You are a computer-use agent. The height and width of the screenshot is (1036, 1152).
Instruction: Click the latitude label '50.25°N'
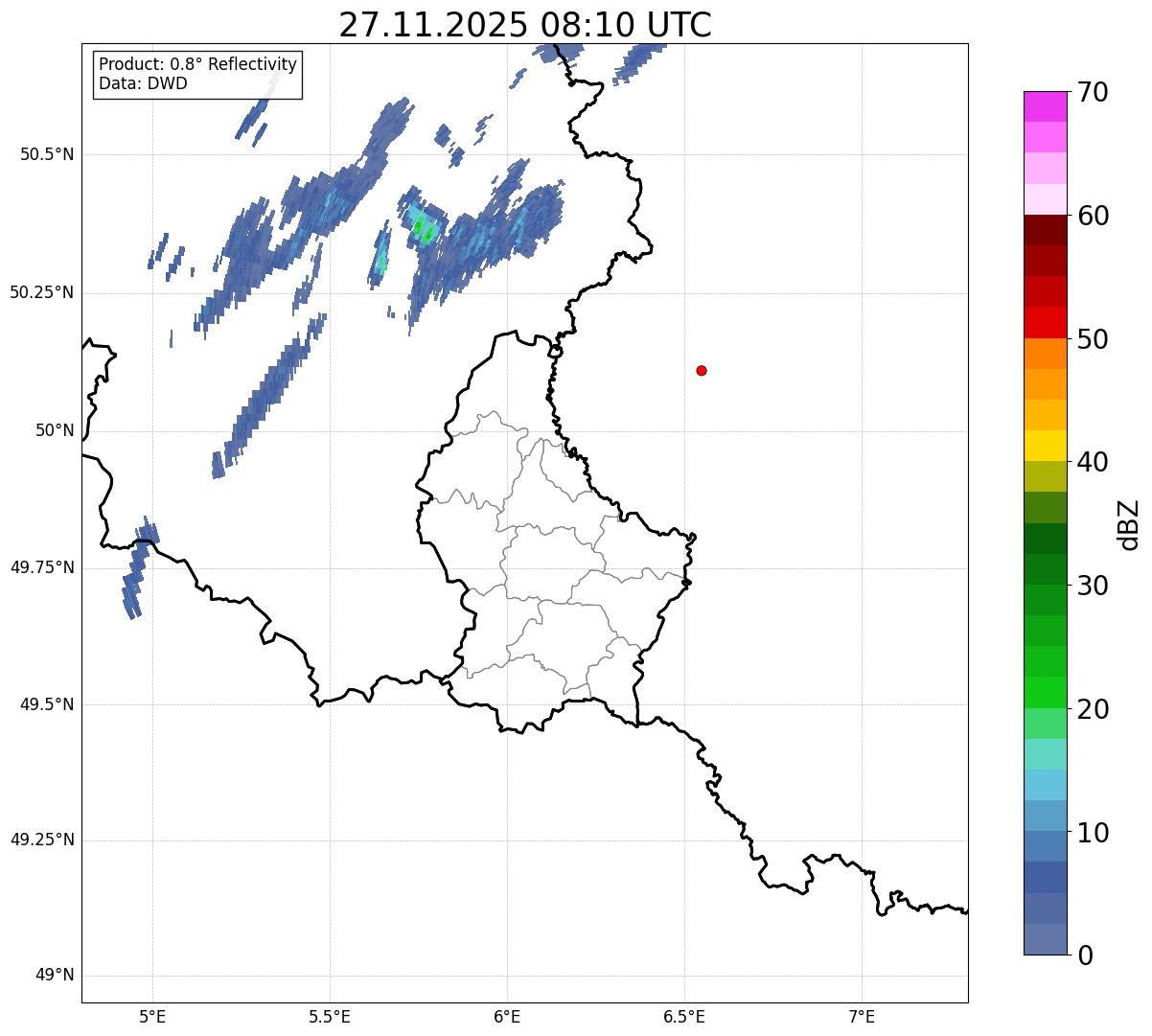coord(42,293)
